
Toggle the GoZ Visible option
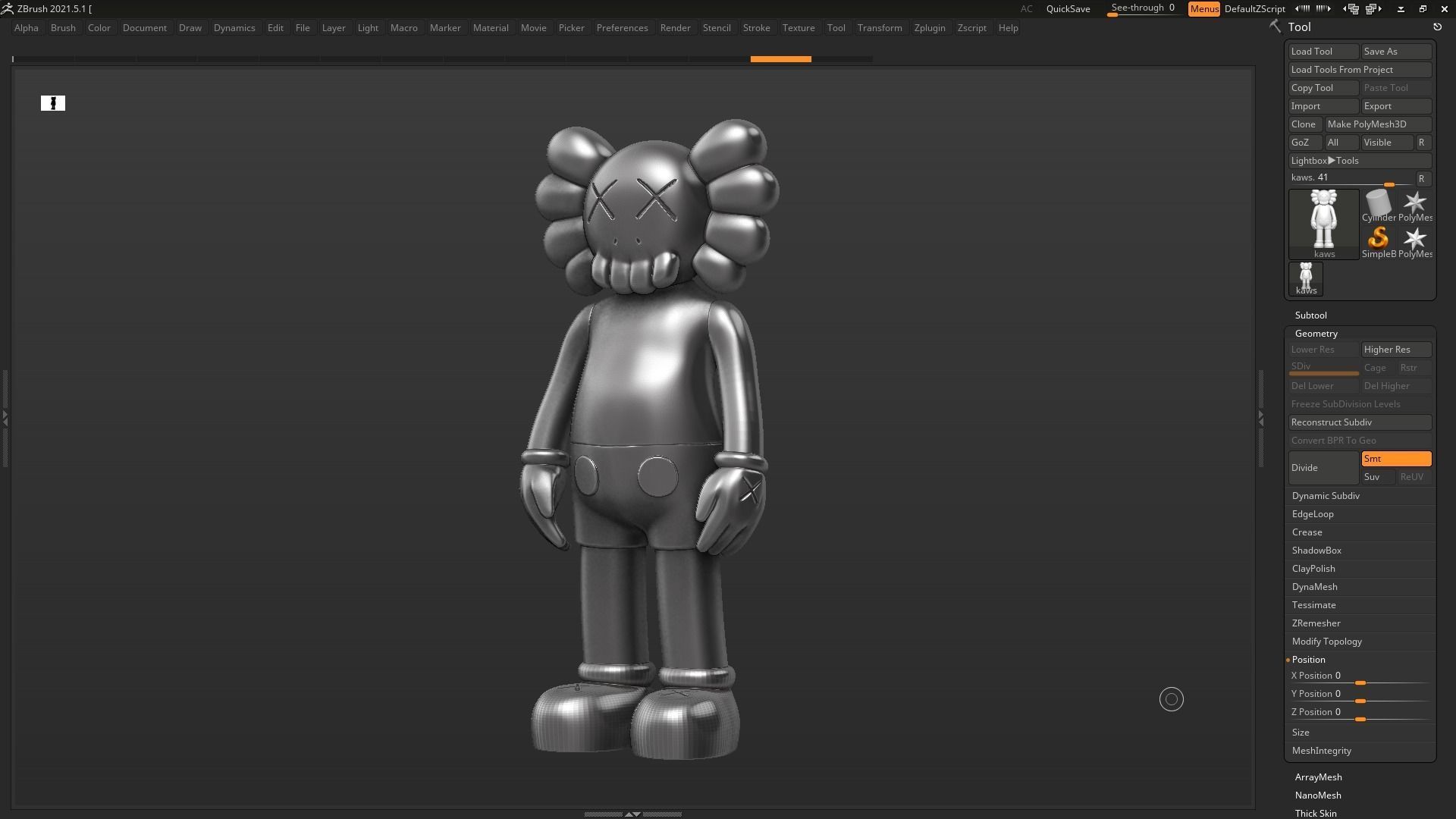1387,143
